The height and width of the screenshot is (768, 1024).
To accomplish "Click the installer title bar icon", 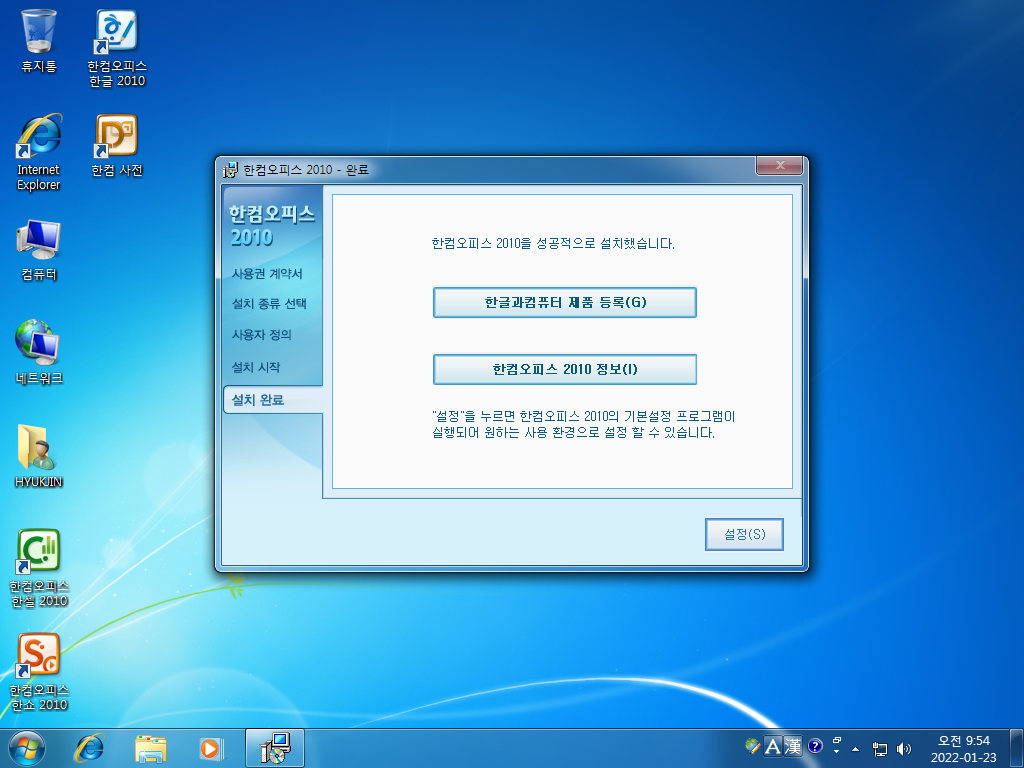I will pos(230,170).
